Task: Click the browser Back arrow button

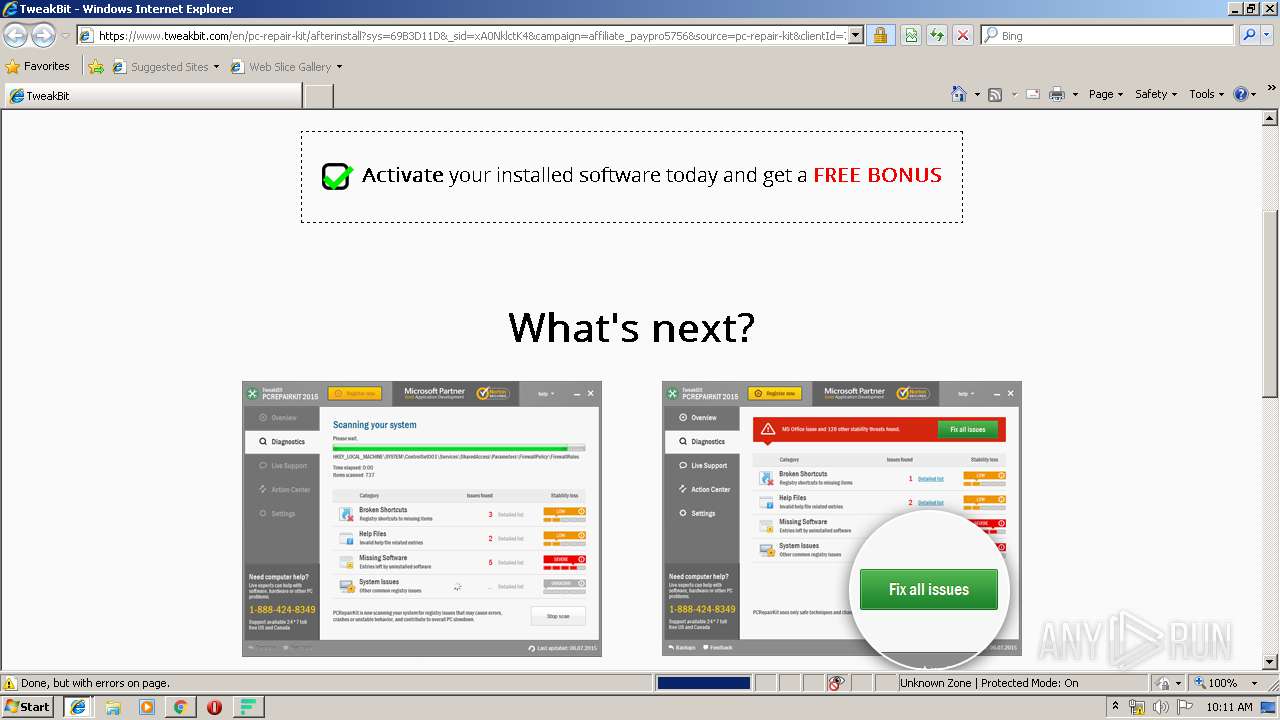Action: pyautogui.click(x=16, y=36)
